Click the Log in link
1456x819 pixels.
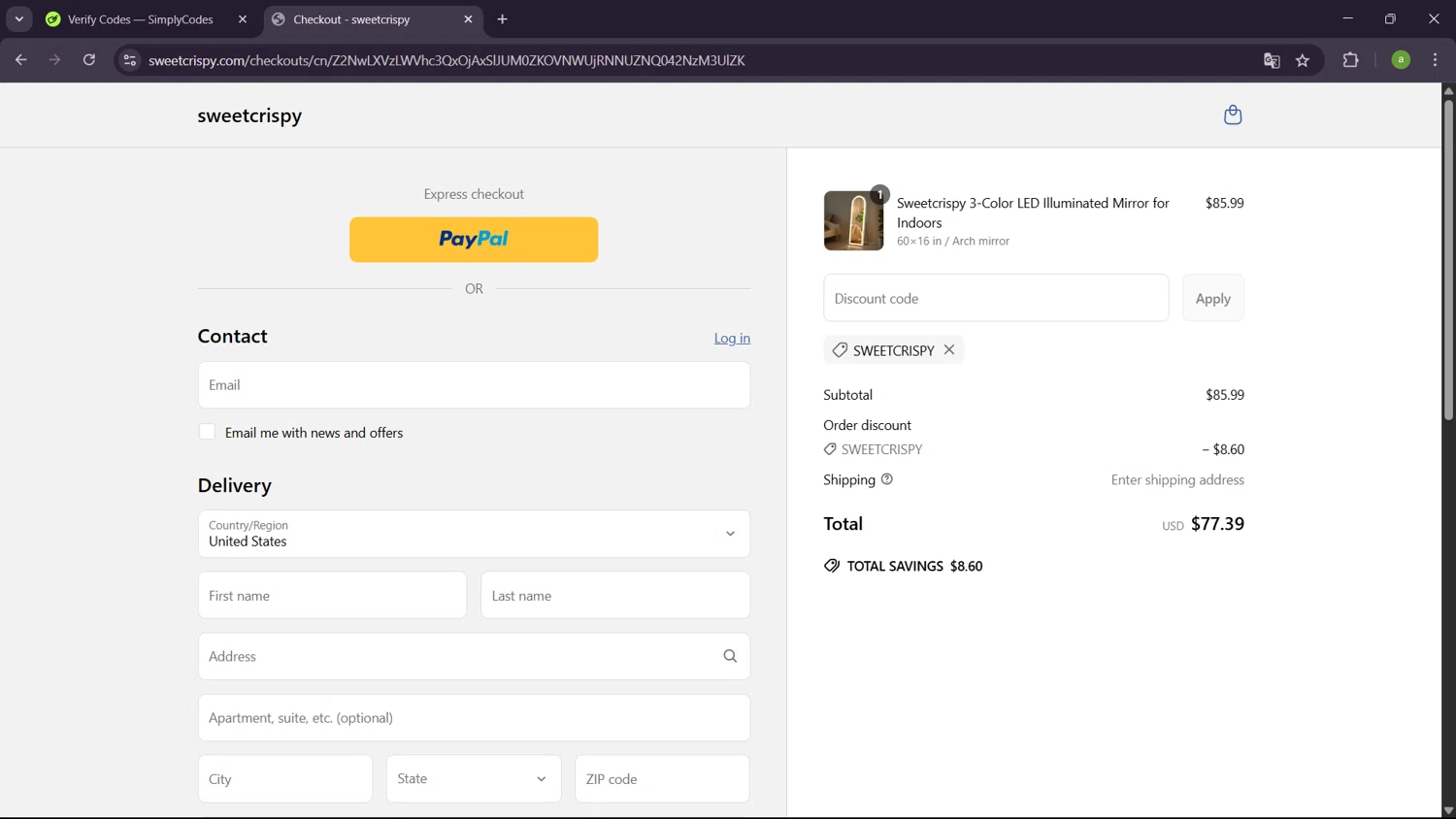(732, 338)
